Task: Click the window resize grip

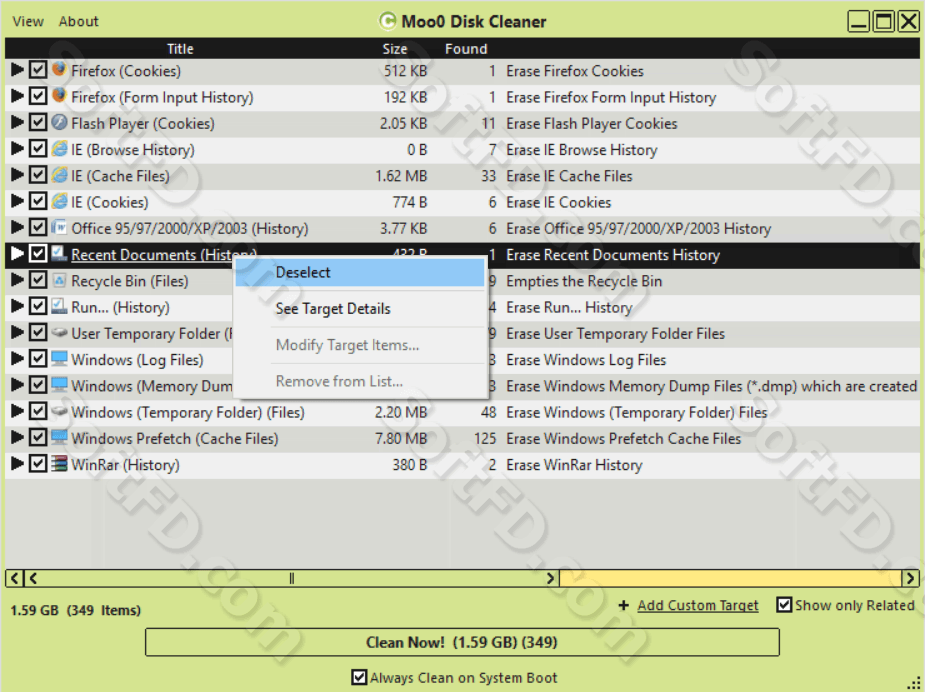Action: [x=914, y=683]
